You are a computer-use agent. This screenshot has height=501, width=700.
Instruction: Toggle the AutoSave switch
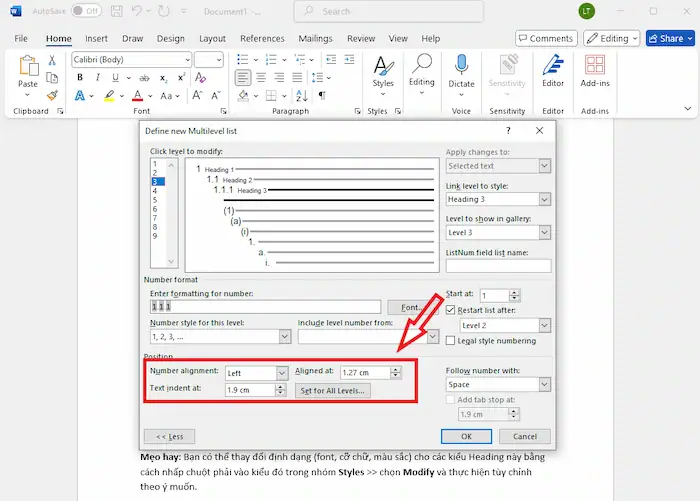coord(86,11)
